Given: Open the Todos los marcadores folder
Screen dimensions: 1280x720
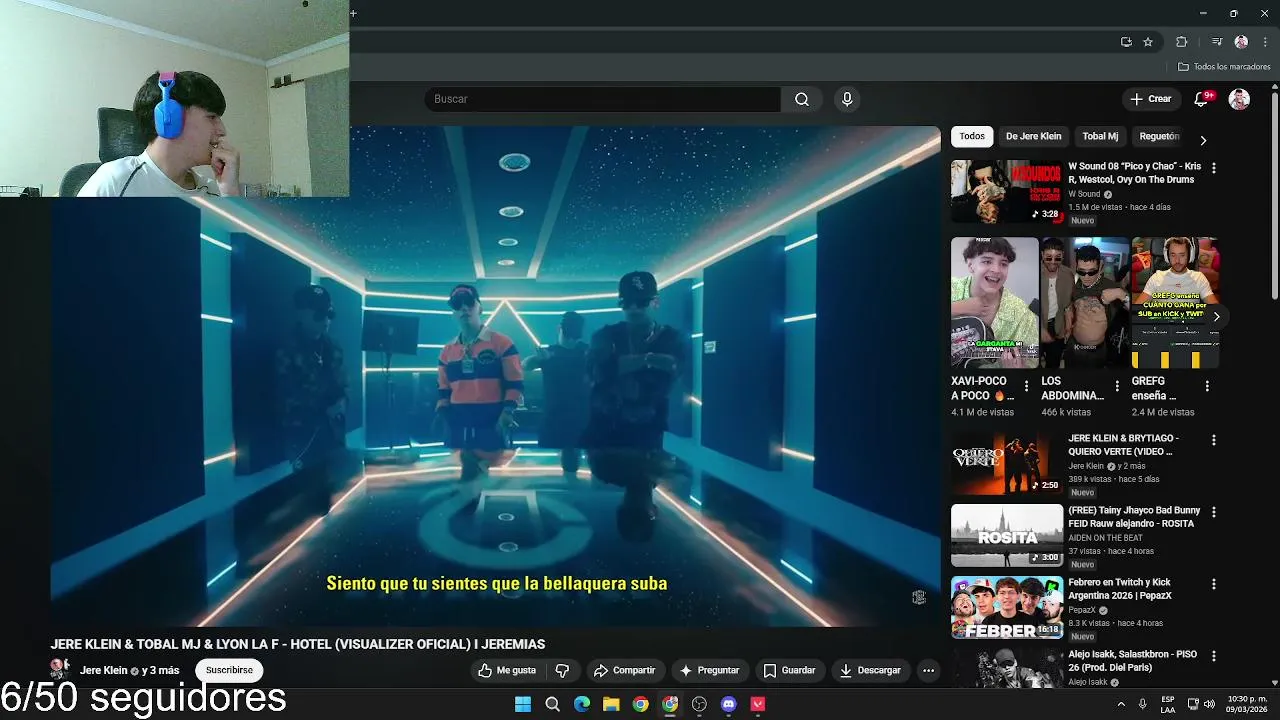Looking at the screenshot, I should [x=1224, y=67].
